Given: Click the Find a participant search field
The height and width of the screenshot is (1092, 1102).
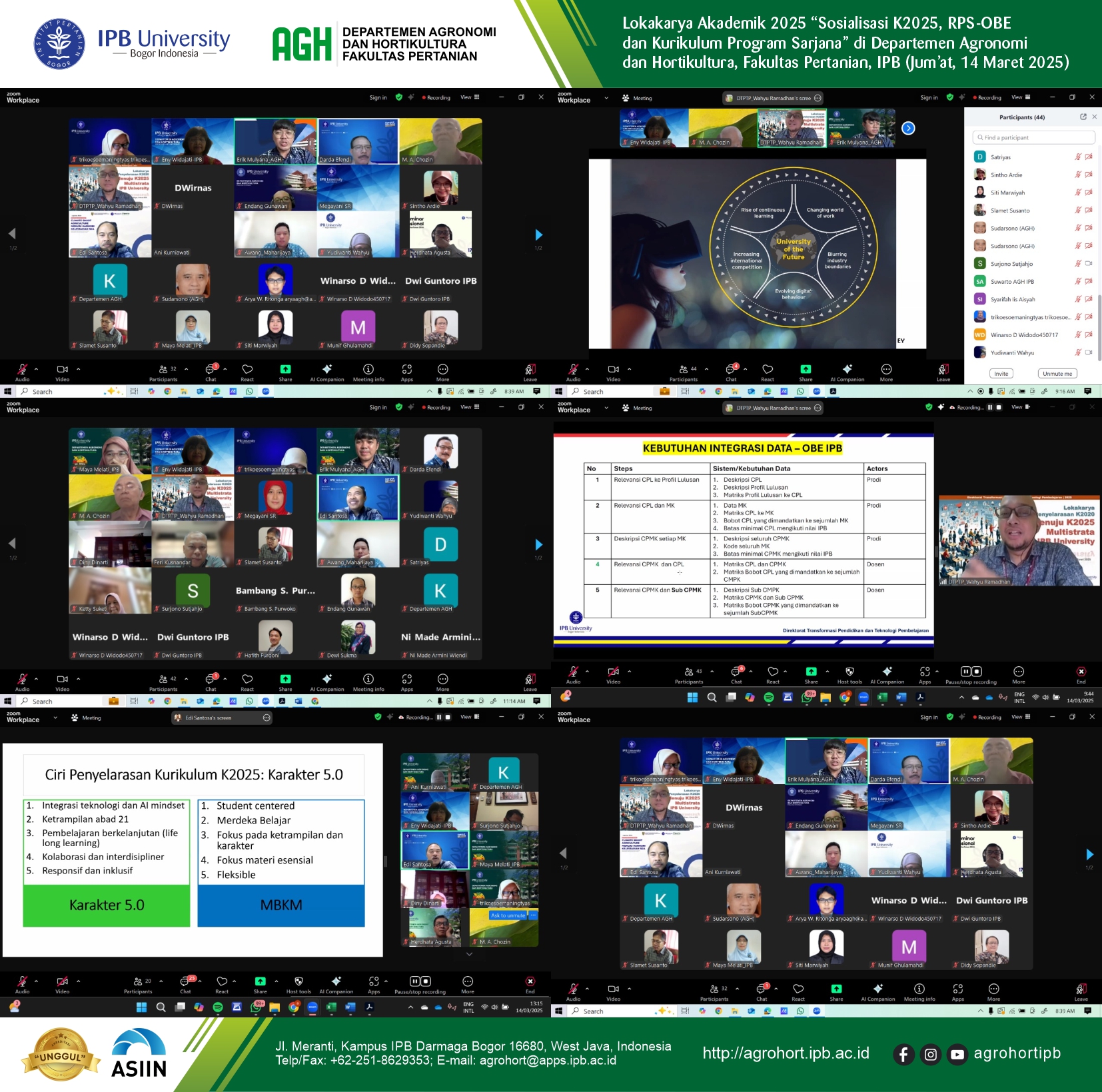Looking at the screenshot, I should [x=1033, y=137].
